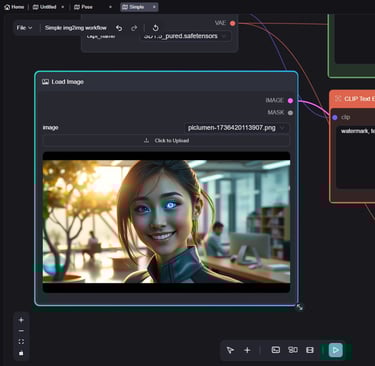Open the Home tab

14,7
